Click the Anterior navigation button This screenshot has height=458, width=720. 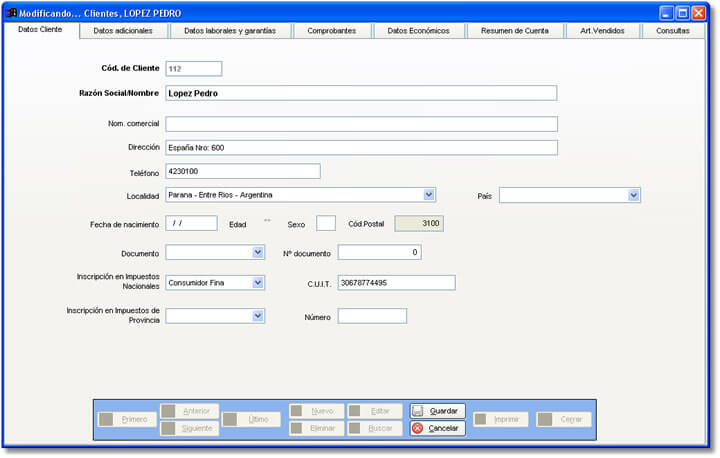pyautogui.click(x=189, y=411)
